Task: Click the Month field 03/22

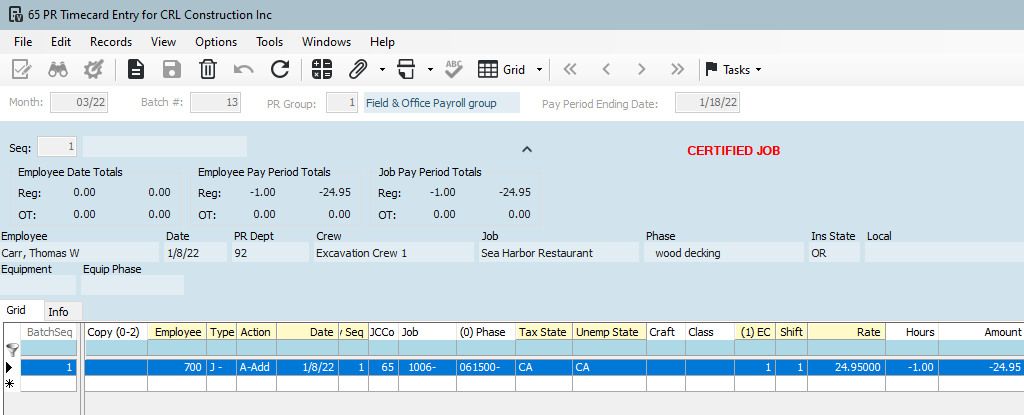Action: (x=79, y=103)
